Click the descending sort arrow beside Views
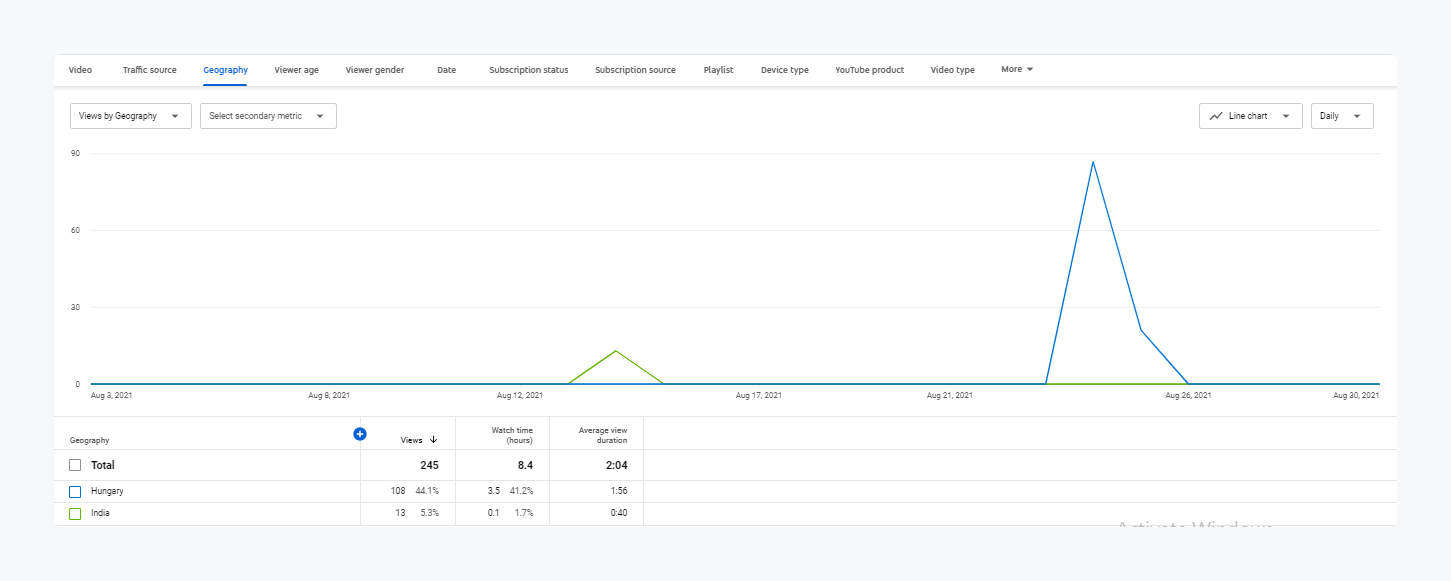Image resolution: width=1451 pixels, height=581 pixels. click(x=433, y=440)
